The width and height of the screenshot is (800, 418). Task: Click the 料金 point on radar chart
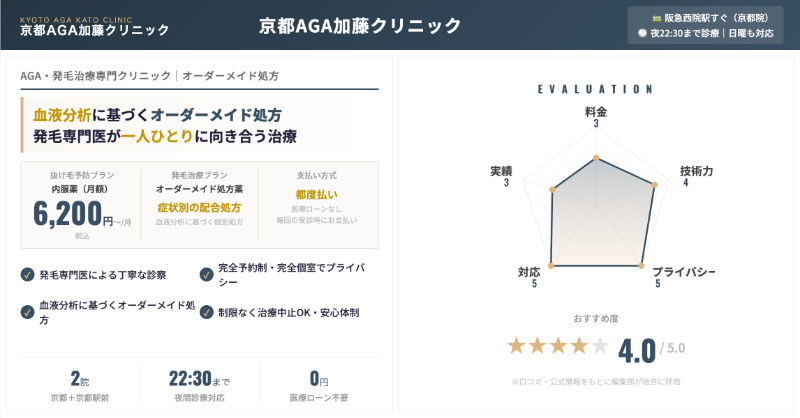596,158
